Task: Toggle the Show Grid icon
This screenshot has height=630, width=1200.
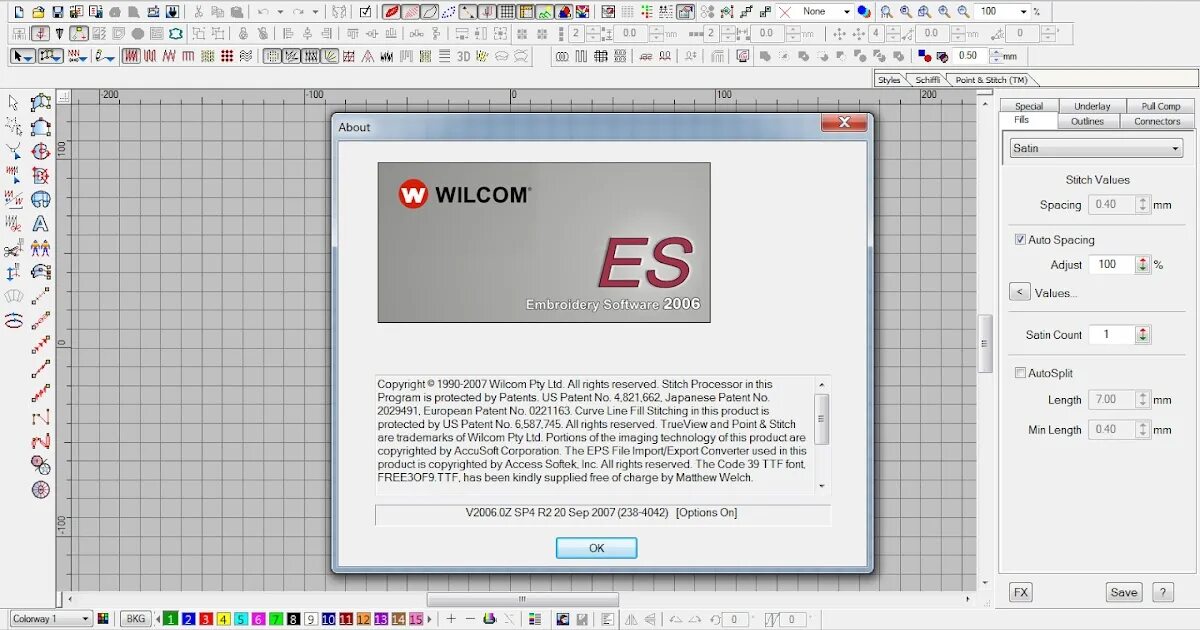Action: point(508,12)
